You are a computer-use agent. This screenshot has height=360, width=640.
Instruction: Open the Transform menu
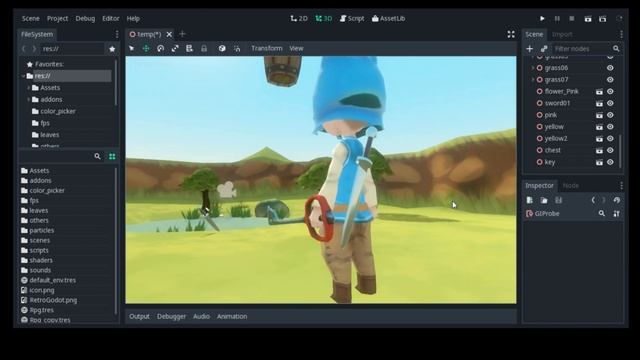click(267, 48)
